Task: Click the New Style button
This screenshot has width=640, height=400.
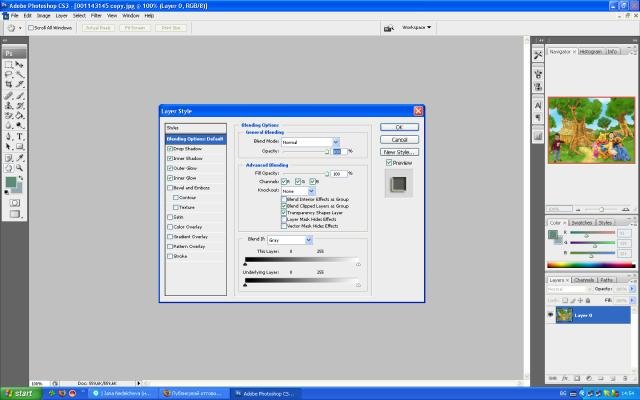Action: [x=399, y=150]
